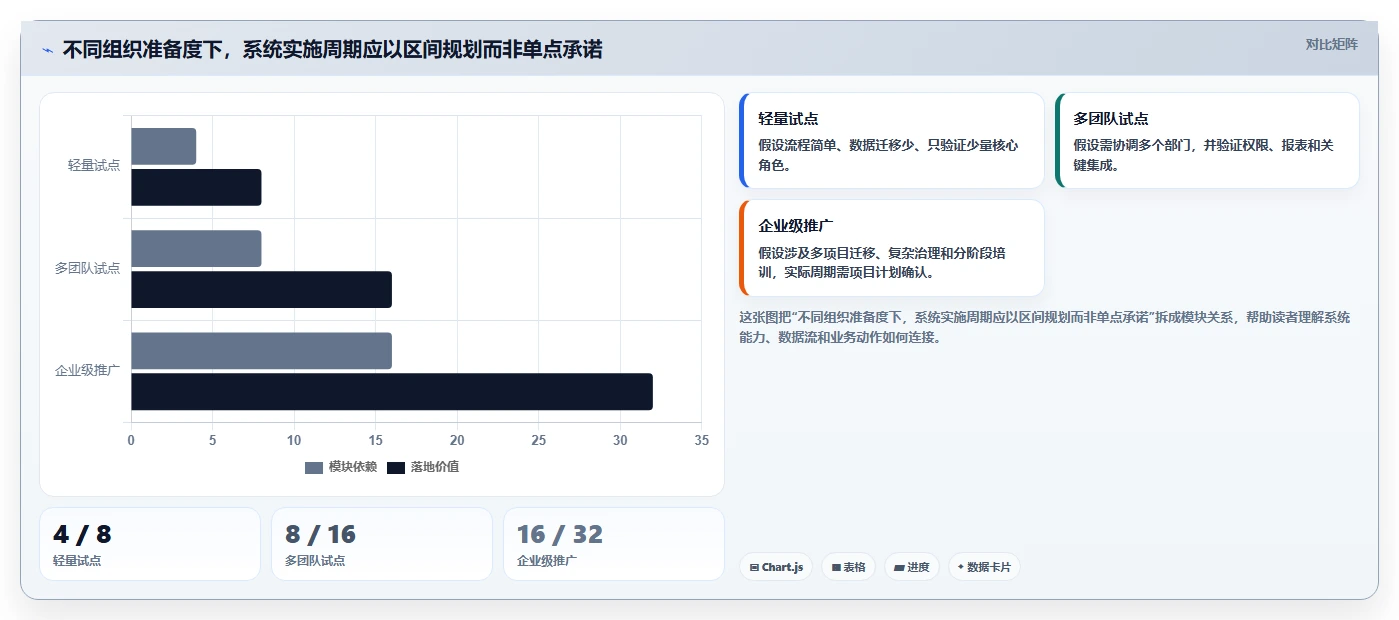Click the summary paragraph starting 这张图把
The width and height of the screenshot is (1399, 620).
pyautogui.click(x=1044, y=327)
